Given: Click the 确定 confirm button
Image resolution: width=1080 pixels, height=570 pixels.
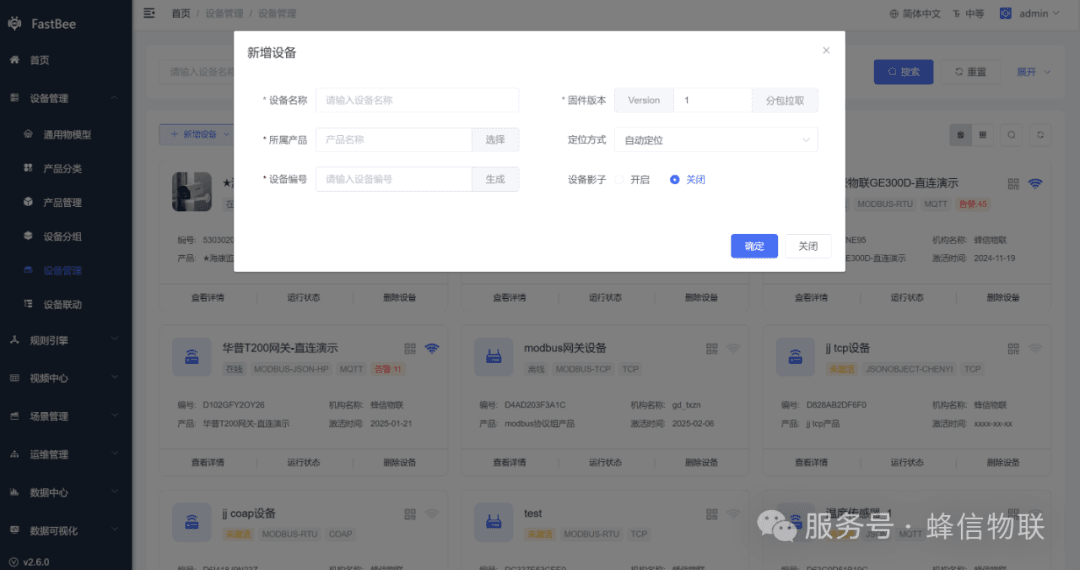Looking at the screenshot, I should point(754,246).
